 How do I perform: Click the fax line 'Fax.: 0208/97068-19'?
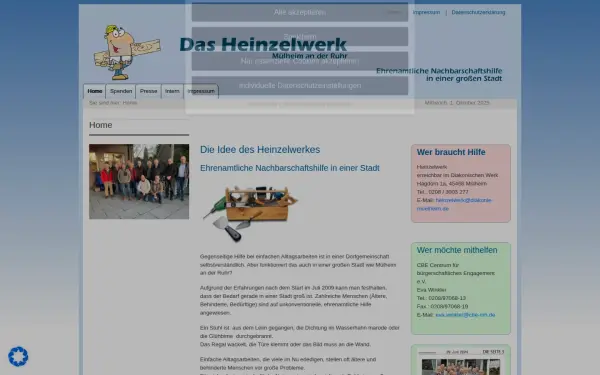pyautogui.click(x=442, y=307)
